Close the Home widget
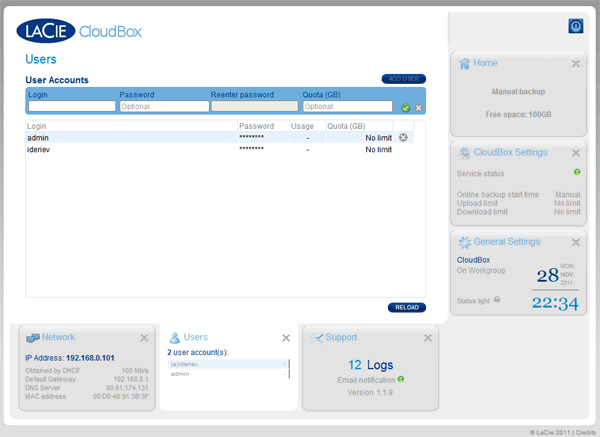The image size is (600, 437). (x=576, y=64)
